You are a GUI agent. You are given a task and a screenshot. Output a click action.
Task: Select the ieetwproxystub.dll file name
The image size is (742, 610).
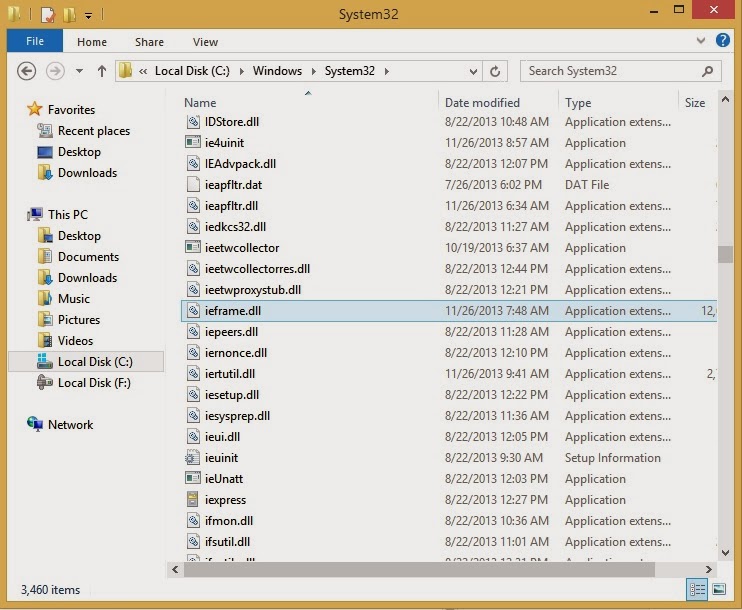pos(253,290)
